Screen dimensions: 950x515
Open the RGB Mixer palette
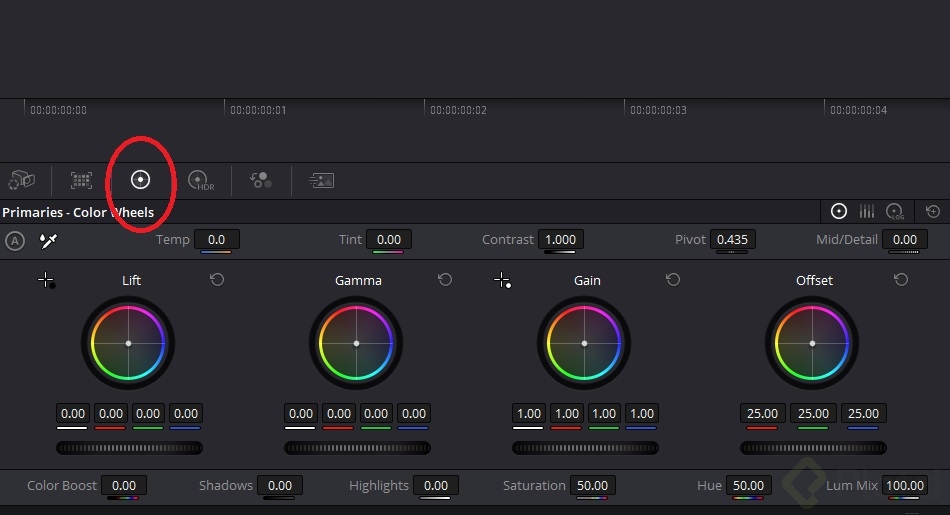(x=261, y=181)
